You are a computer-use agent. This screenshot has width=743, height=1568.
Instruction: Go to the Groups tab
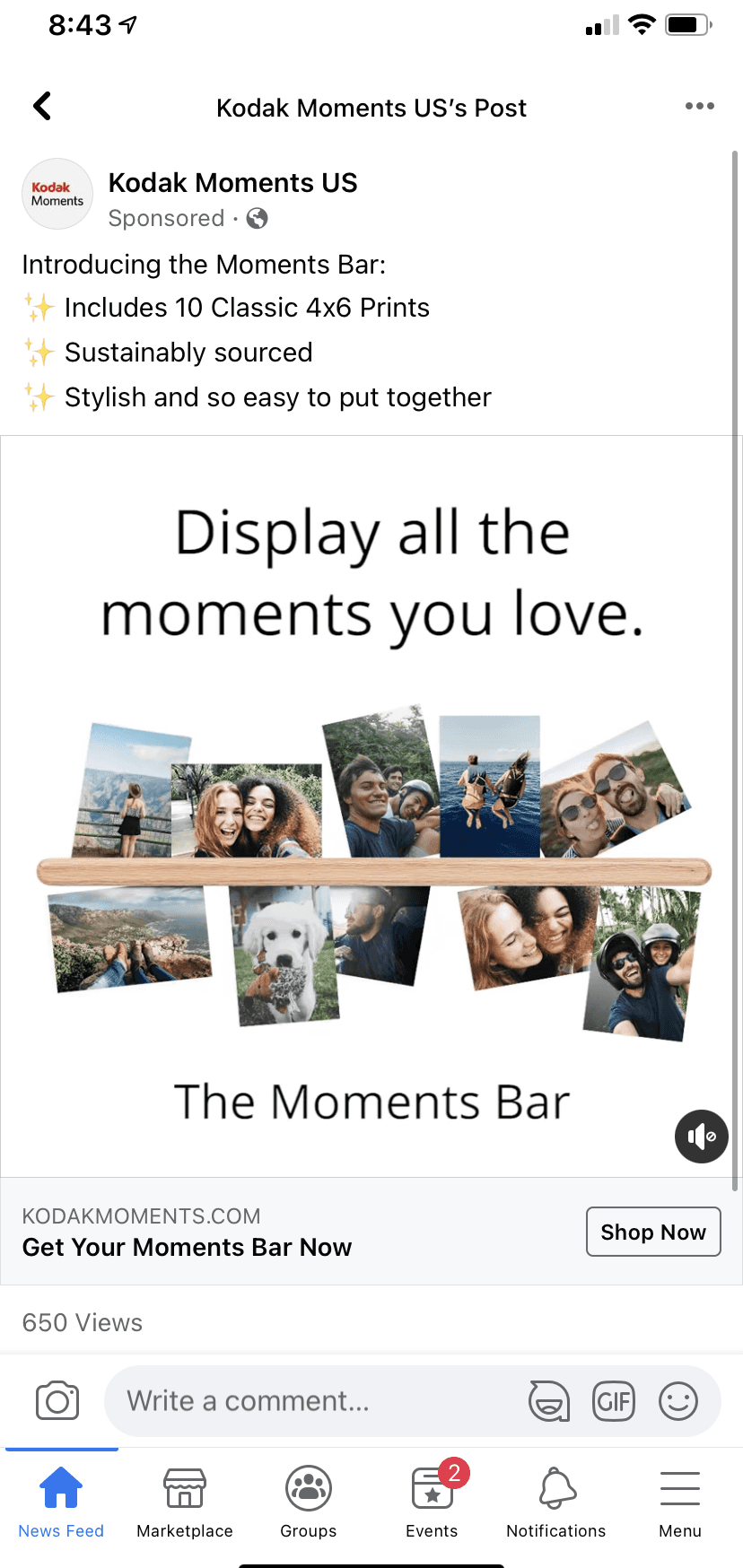(x=309, y=1502)
